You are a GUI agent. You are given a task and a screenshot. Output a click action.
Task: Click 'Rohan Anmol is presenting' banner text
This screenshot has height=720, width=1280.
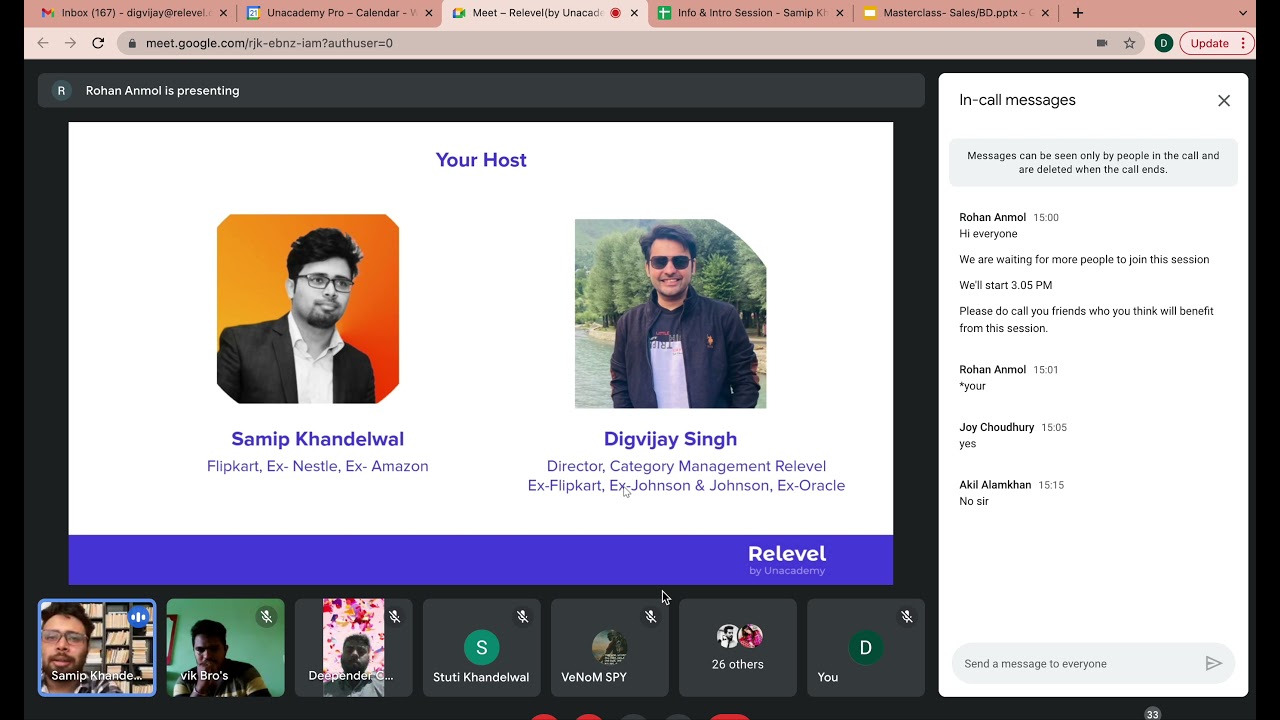click(x=162, y=90)
